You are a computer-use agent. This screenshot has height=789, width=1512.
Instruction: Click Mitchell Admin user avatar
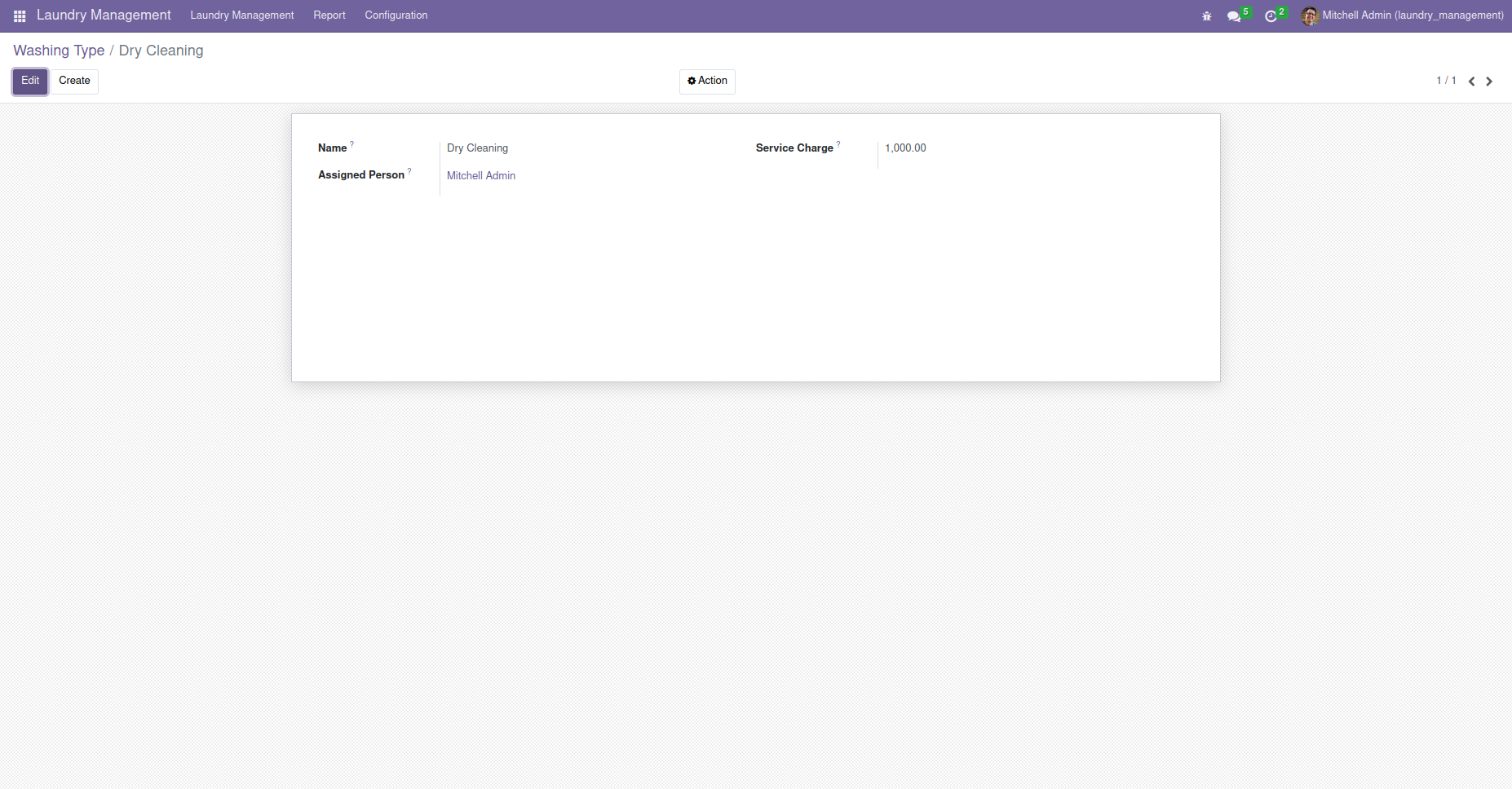[x=1311, y=15]
